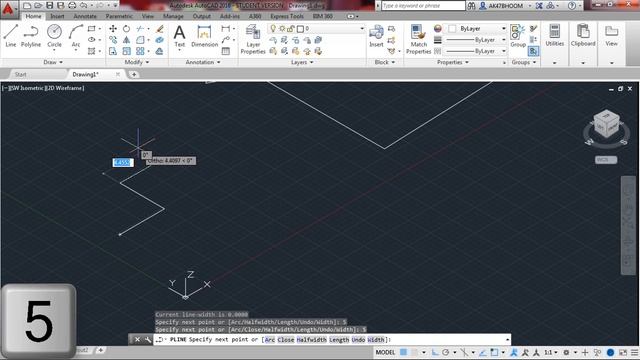Toggle Polar tracking in status bar

click(x=446, y=352)
